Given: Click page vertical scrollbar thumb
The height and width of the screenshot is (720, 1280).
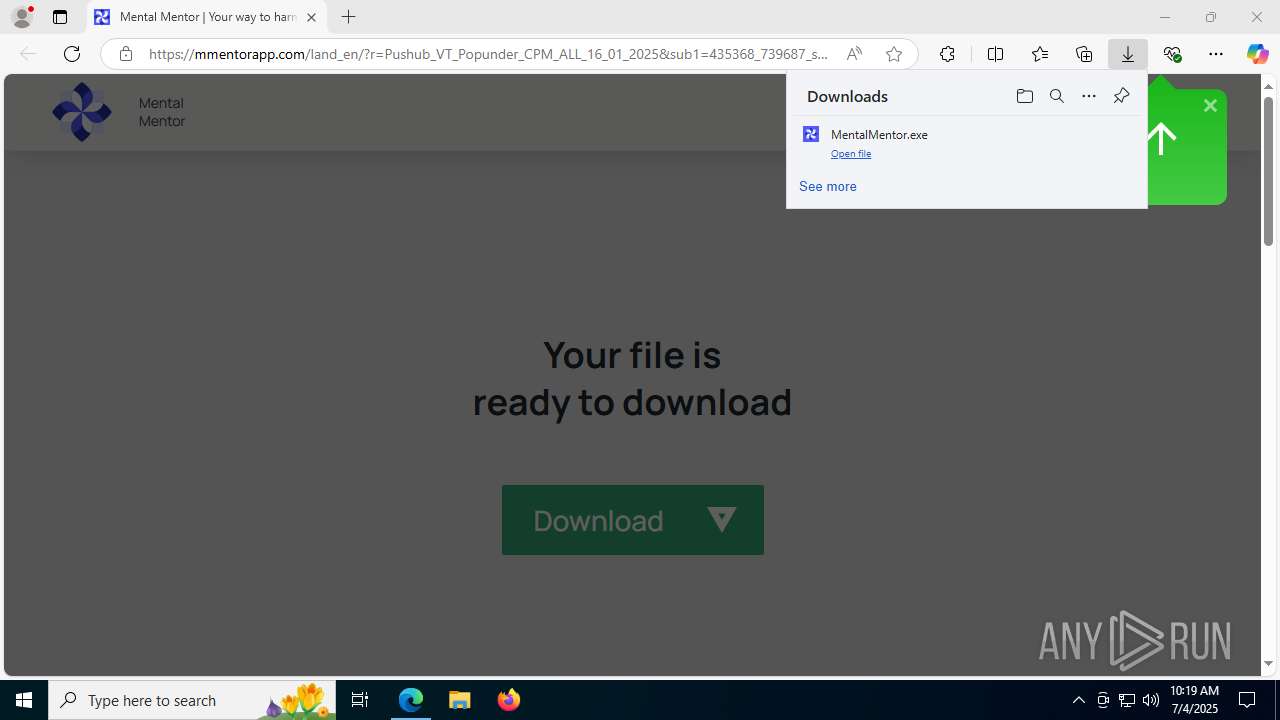Looking at the screenshot, I should (1268, 171).
